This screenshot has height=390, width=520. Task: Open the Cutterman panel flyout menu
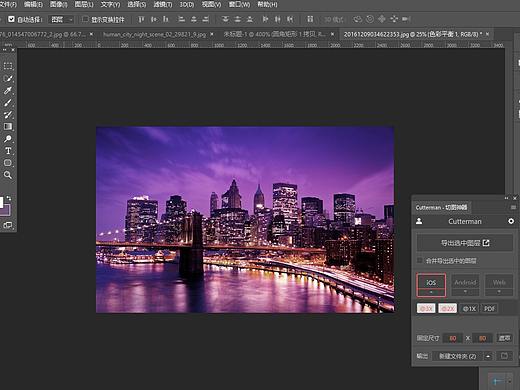513,207
